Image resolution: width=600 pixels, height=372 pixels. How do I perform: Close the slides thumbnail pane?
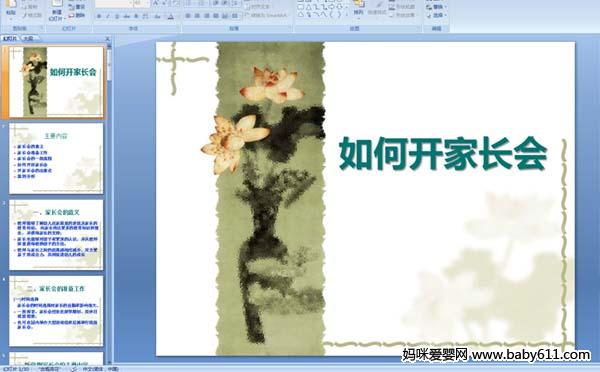tap(108, 39)
